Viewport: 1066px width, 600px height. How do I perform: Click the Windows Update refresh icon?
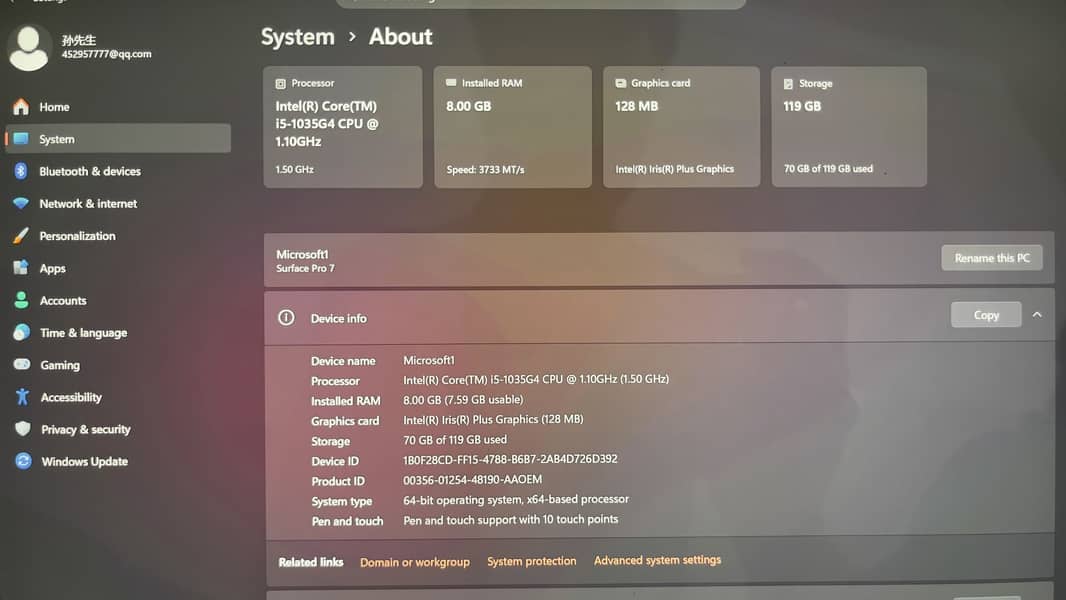pyautogui.click(x=23, y=461)
